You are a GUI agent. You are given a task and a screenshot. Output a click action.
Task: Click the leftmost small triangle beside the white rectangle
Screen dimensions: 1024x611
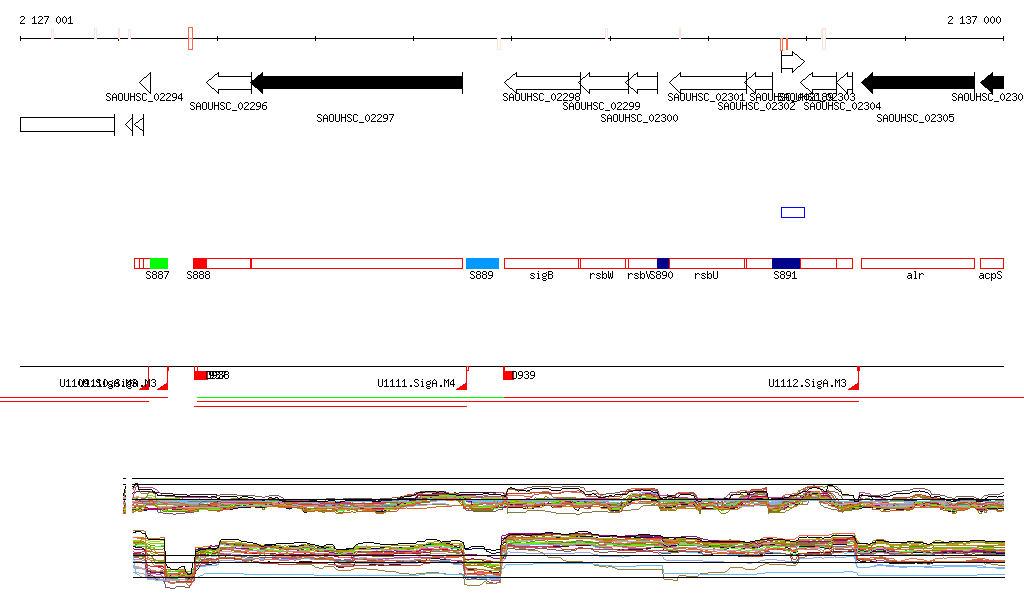point(129,124)
